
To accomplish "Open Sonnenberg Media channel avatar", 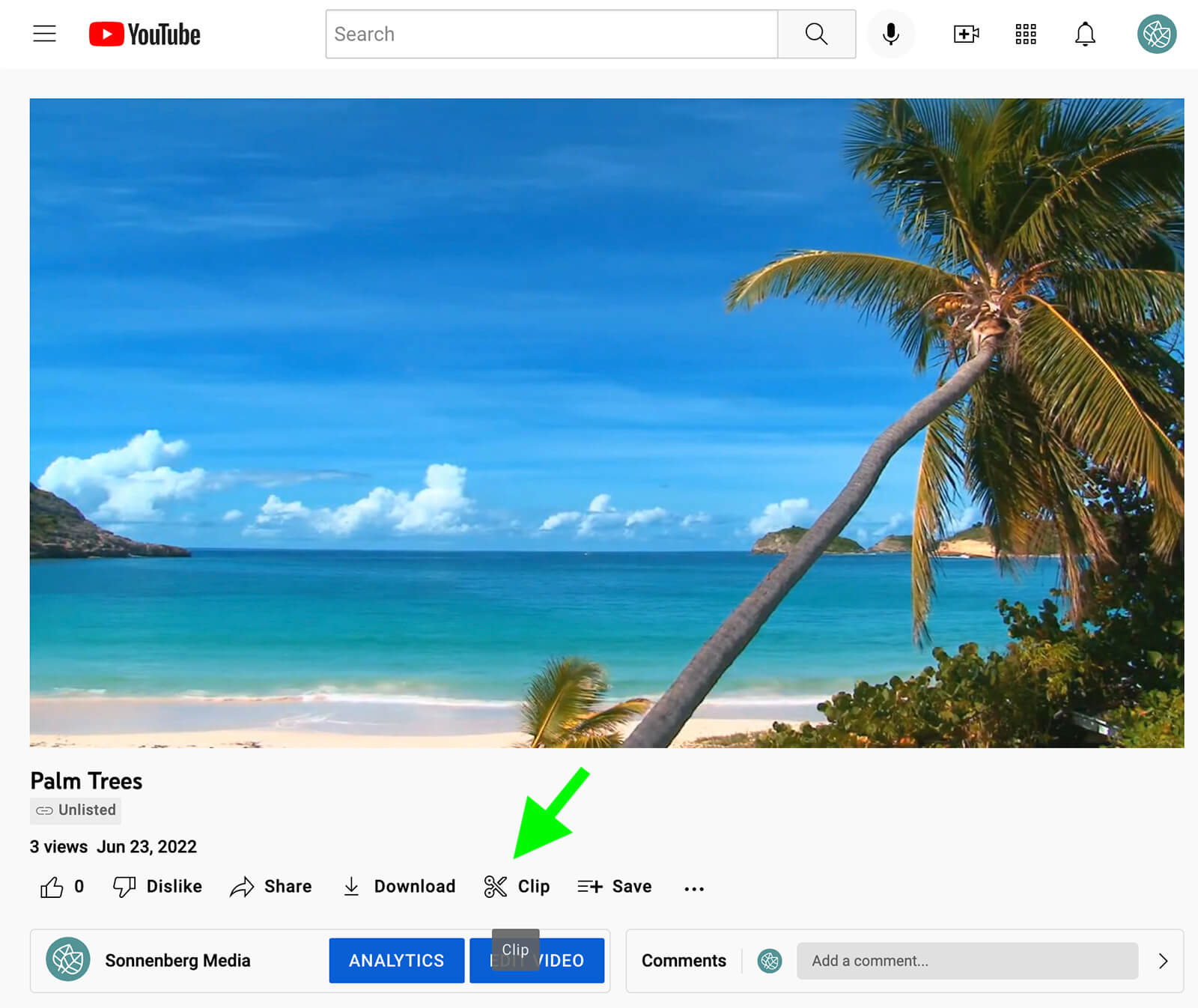I will coord(68,959).
